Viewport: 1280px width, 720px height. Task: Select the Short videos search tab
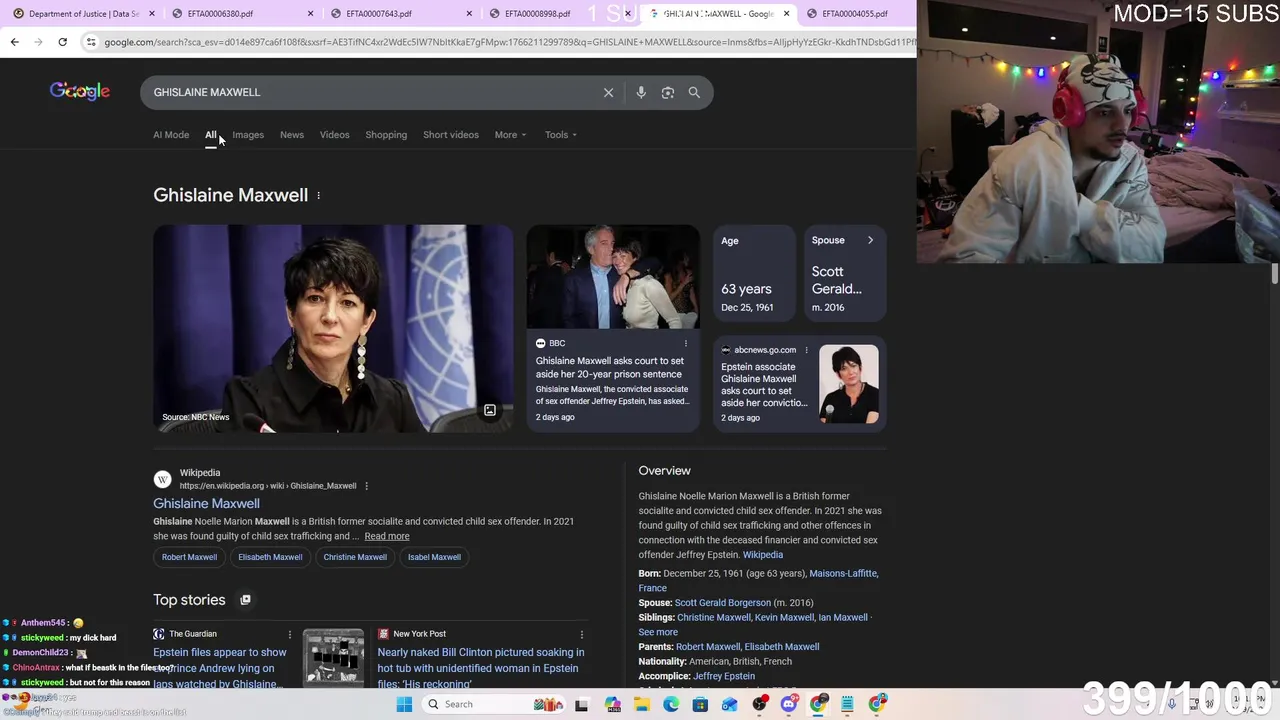click(x=451, y=135)
